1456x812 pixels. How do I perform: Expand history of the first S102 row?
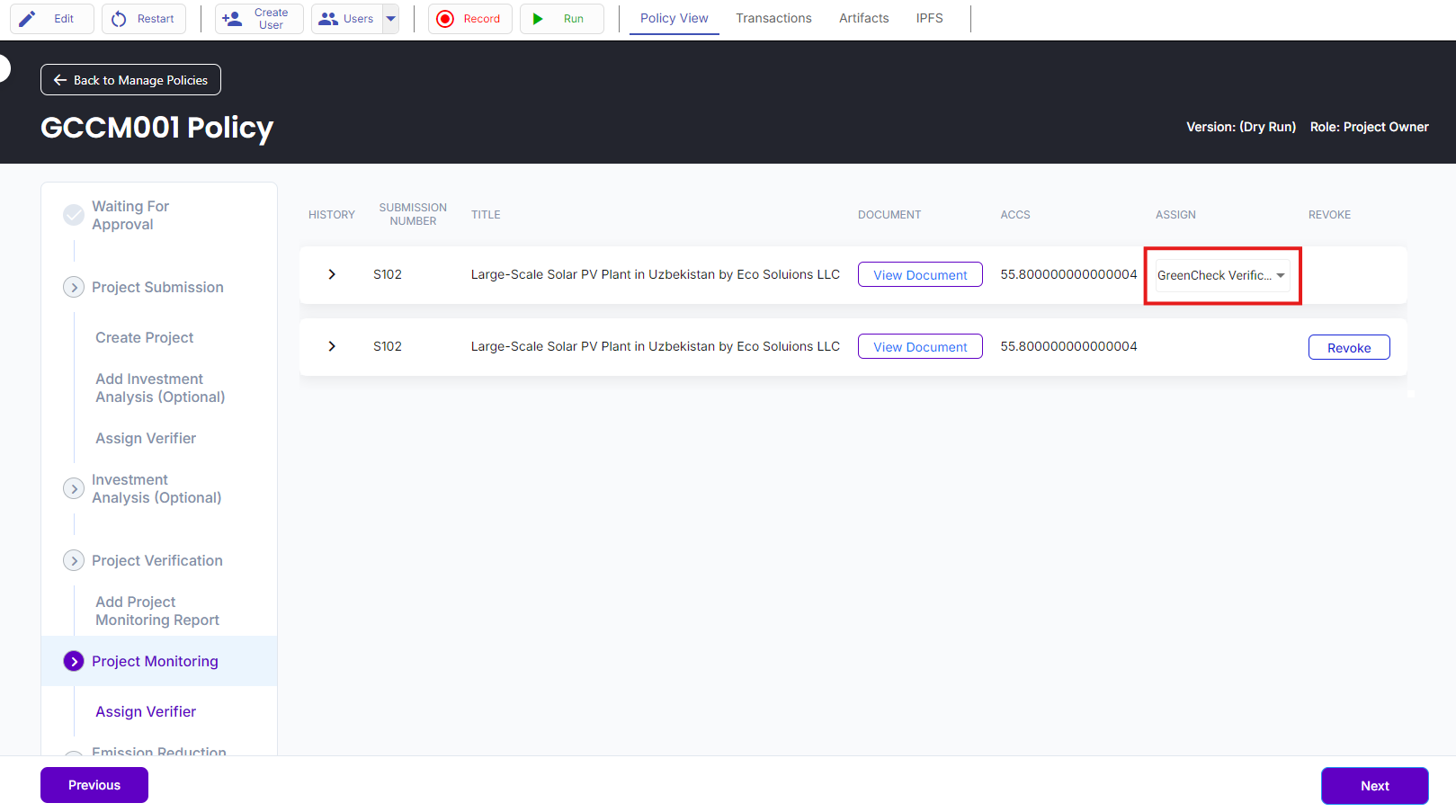click(x=332, y=274)
